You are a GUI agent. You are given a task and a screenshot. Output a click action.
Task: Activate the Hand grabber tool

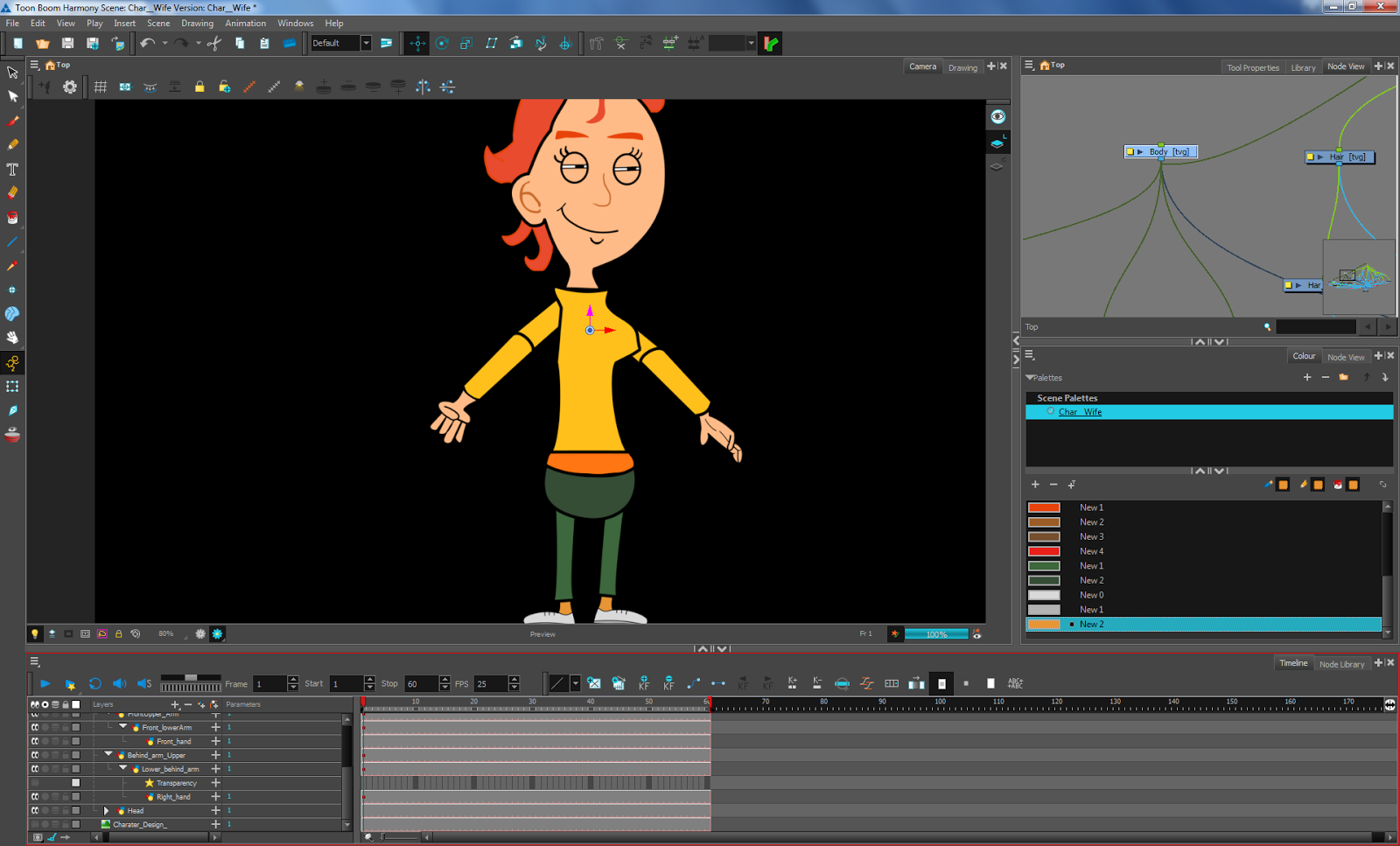12,338
